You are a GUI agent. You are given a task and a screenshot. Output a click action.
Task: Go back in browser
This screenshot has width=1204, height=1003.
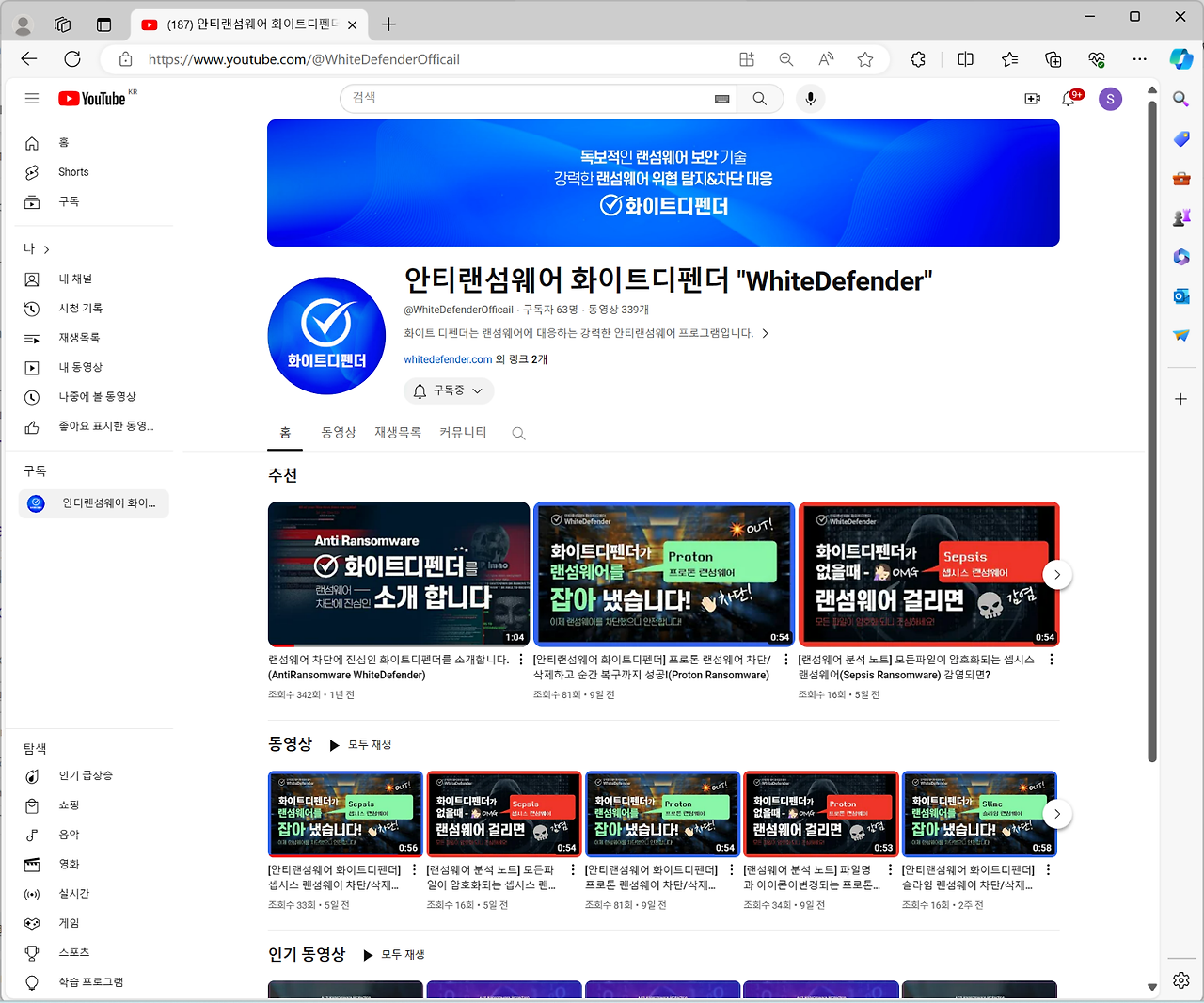29,59
